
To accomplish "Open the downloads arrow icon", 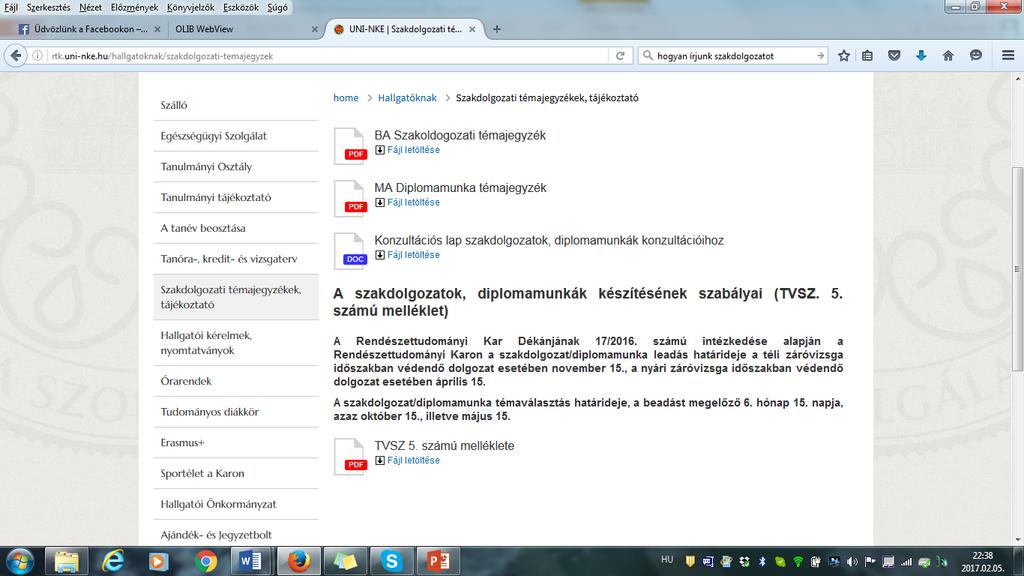I will coord(921,56).
